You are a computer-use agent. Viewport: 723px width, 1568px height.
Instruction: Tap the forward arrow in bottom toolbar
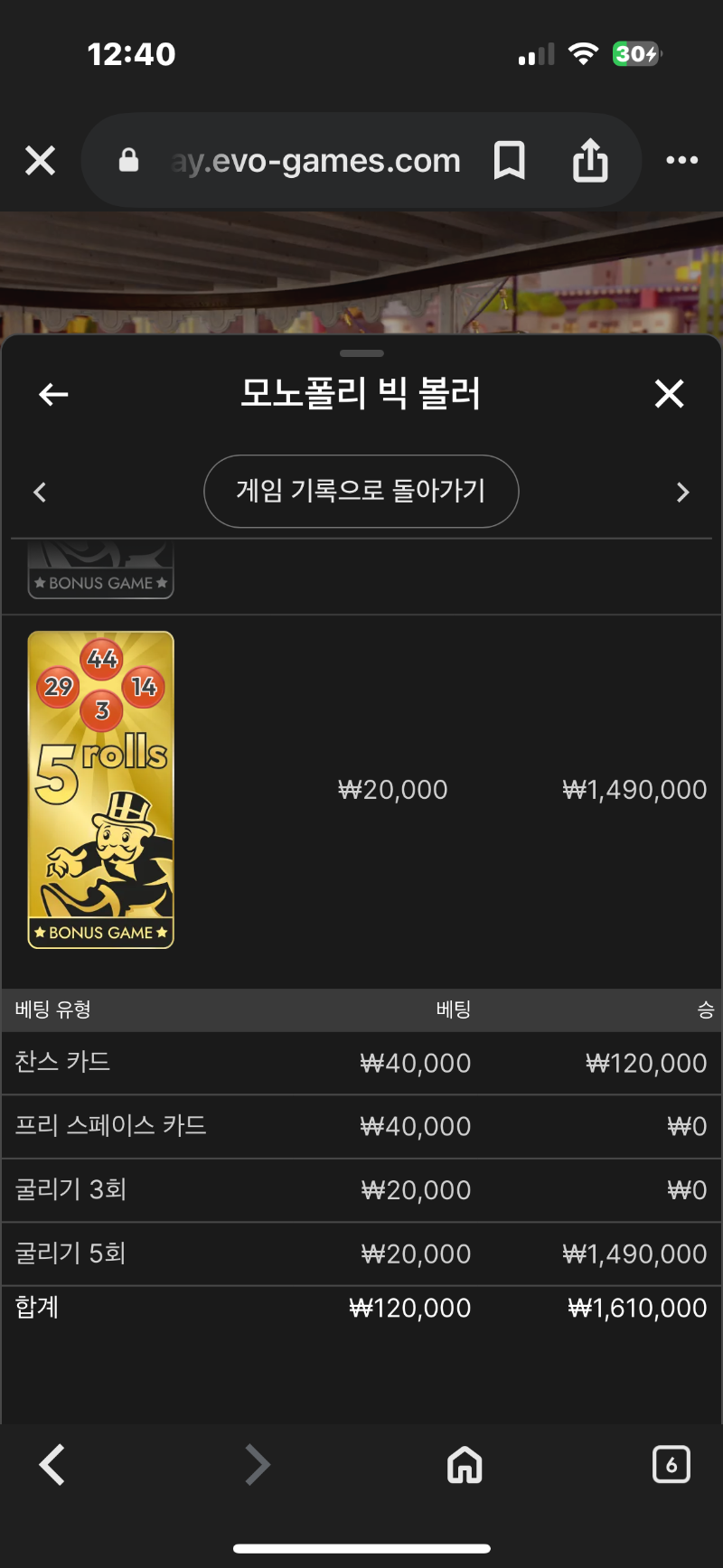pos(258,1465)
